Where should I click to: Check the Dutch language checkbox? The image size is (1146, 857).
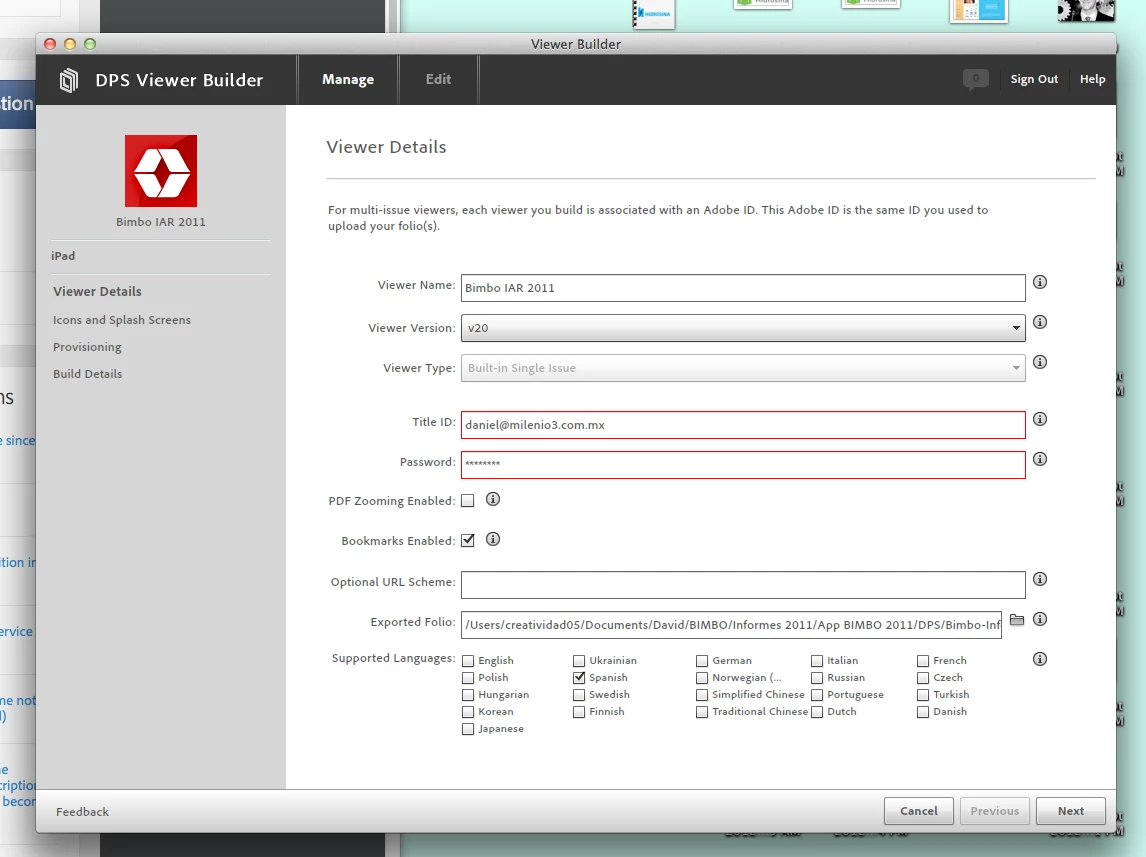[x=817, y=712]
